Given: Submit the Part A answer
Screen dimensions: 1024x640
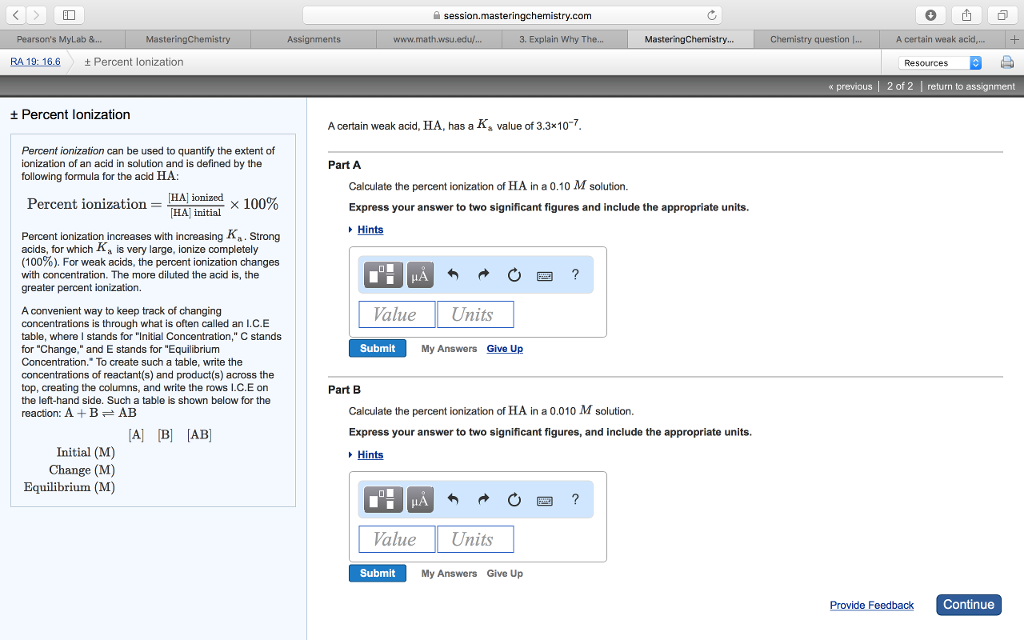Looking at the screenshot, I should pos(377,348).
